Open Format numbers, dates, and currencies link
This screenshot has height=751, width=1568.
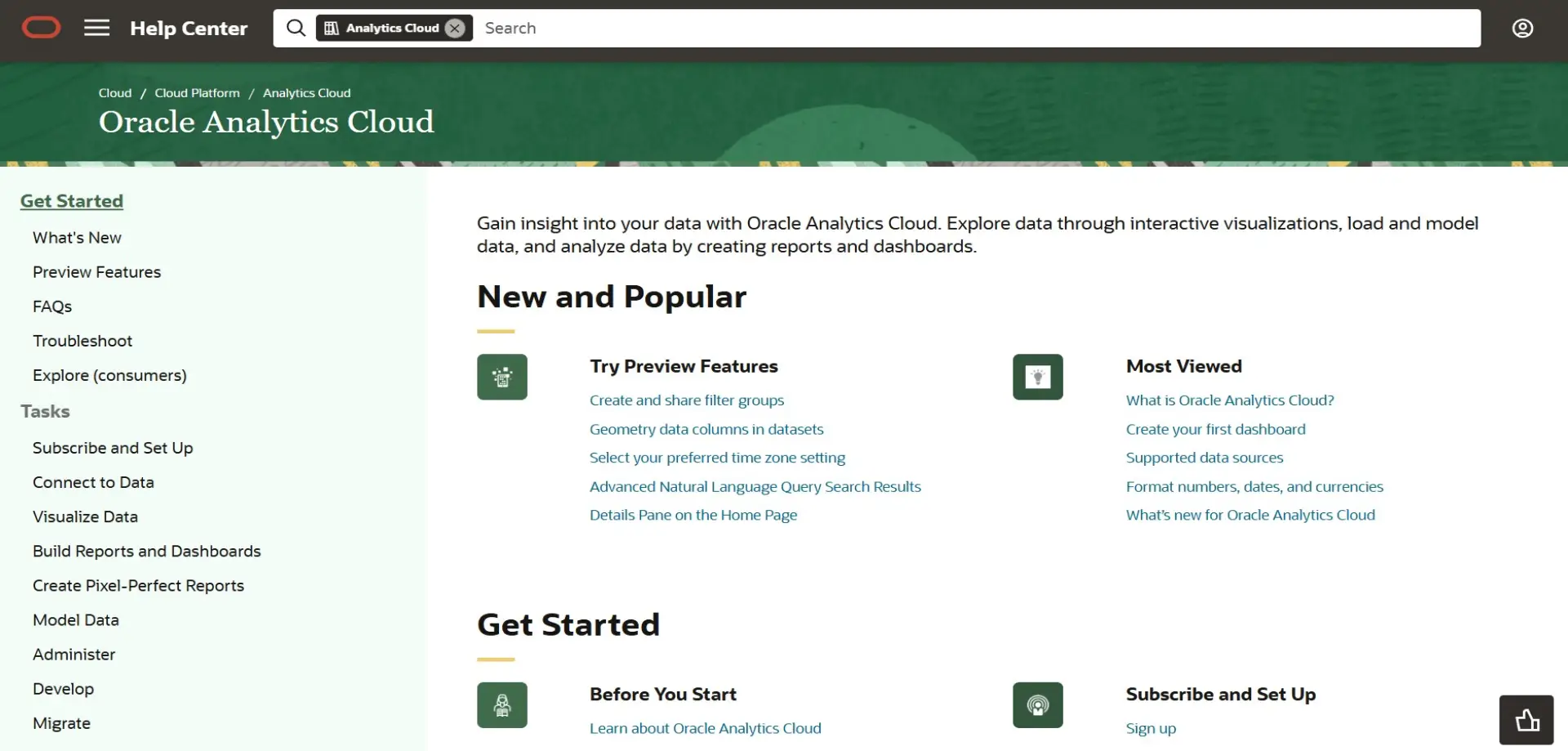[x=1254, y=486]
